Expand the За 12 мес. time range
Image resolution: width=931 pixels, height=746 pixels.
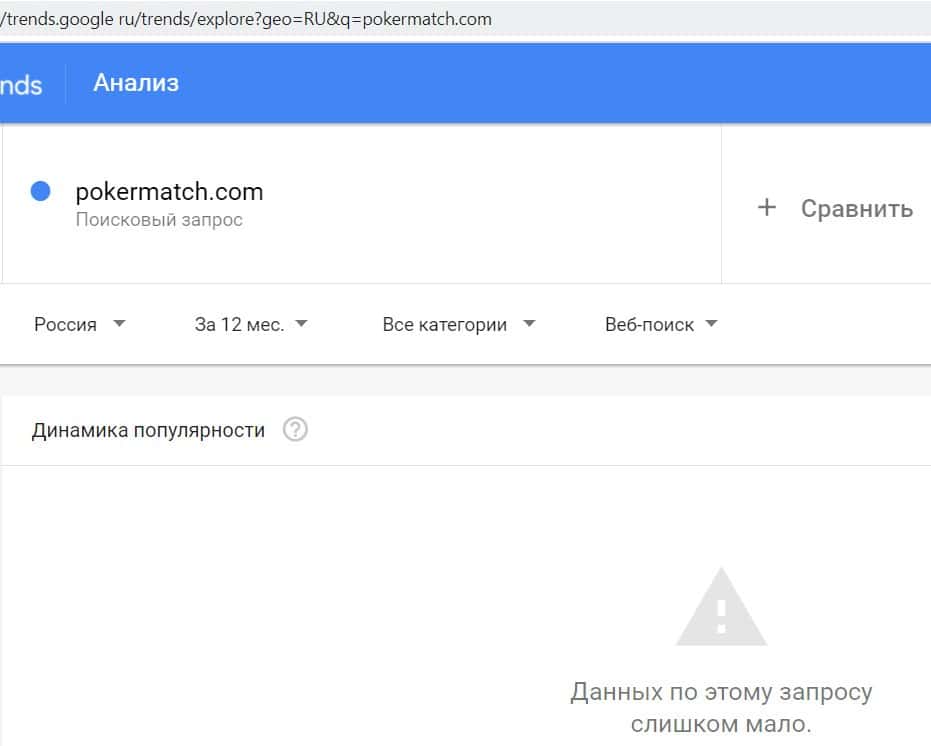tap(240, 324)
